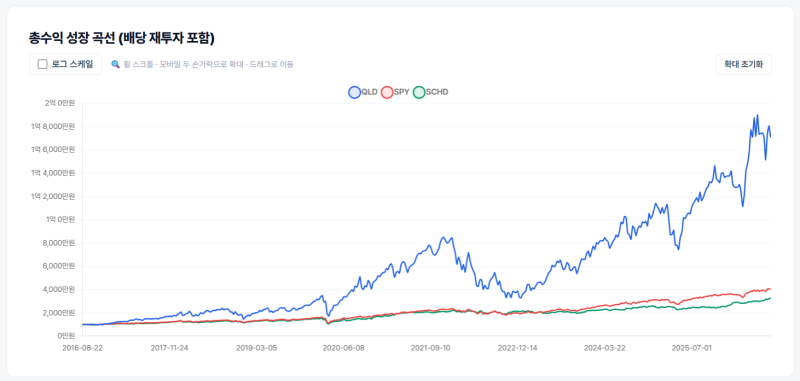The width and height of the screenshot is (800, 381).
Task: Click the 1억 2,000만원 y-axis label
Action: pyautogui.click(x=54, y=196)
